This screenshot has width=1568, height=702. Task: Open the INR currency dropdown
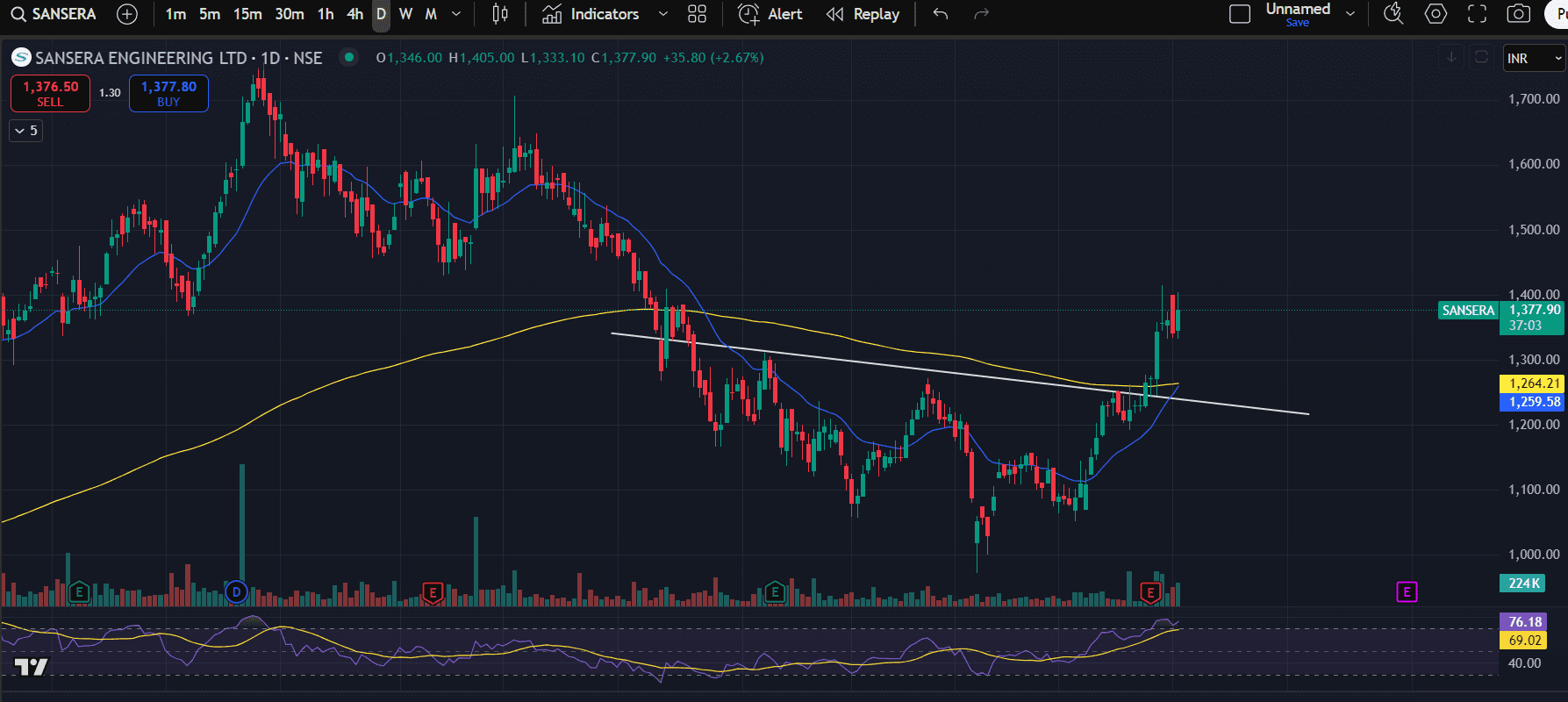point(1534,59)
